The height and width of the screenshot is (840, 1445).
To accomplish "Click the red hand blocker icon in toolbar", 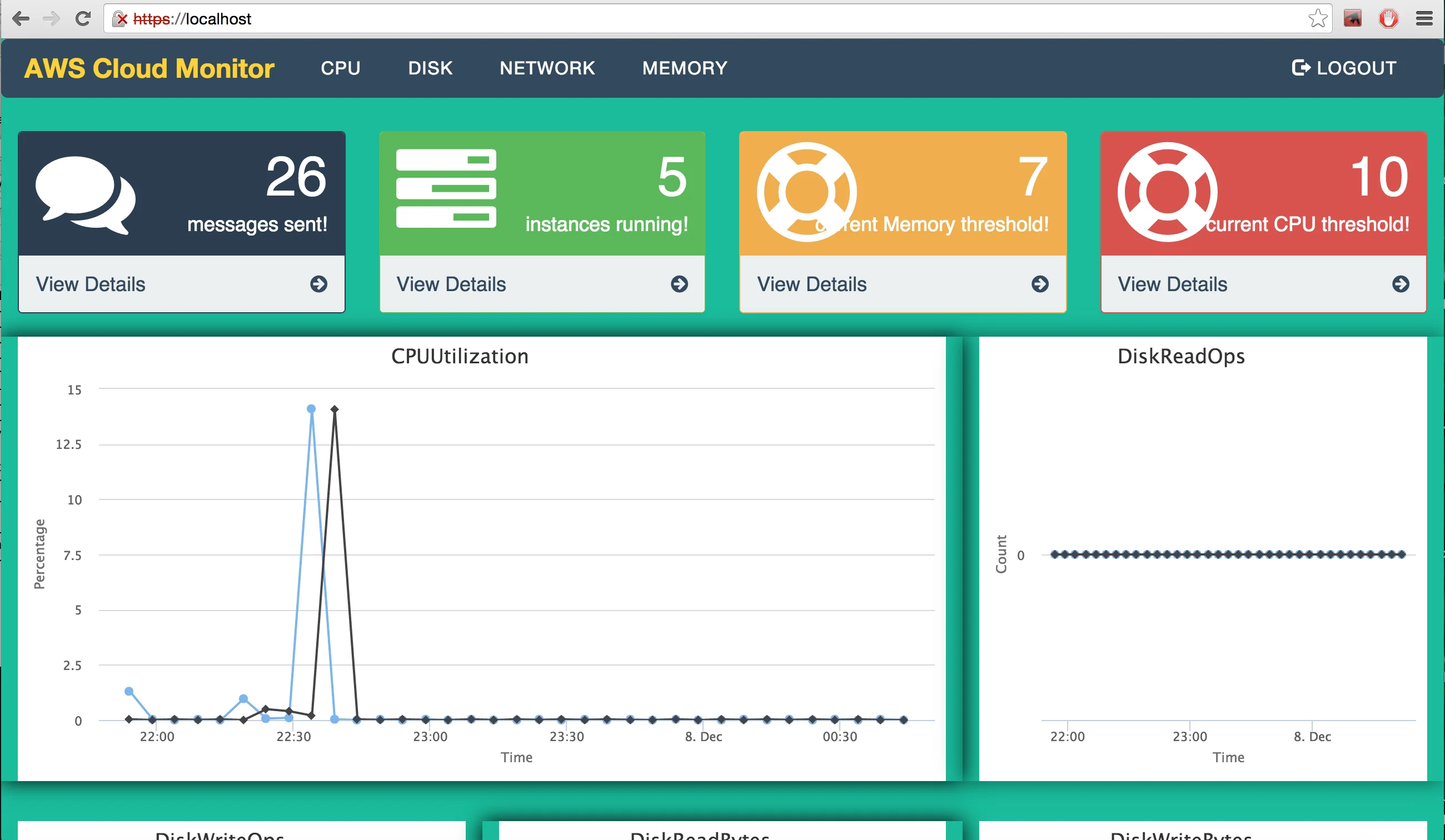I will 1389,18.
